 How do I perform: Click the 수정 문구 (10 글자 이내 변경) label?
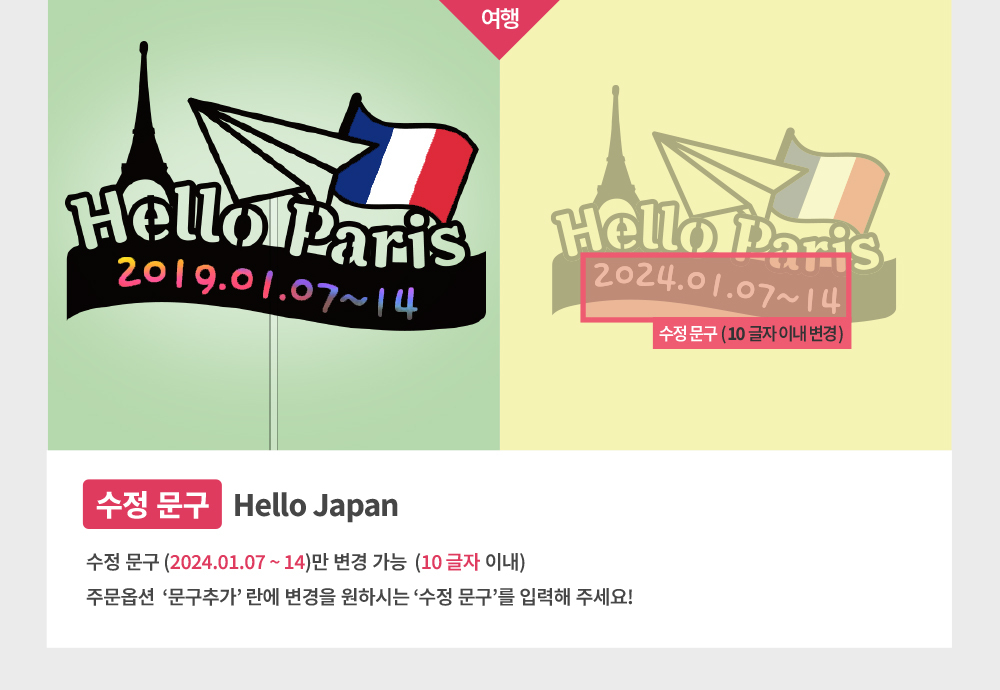tap(751, 334)
